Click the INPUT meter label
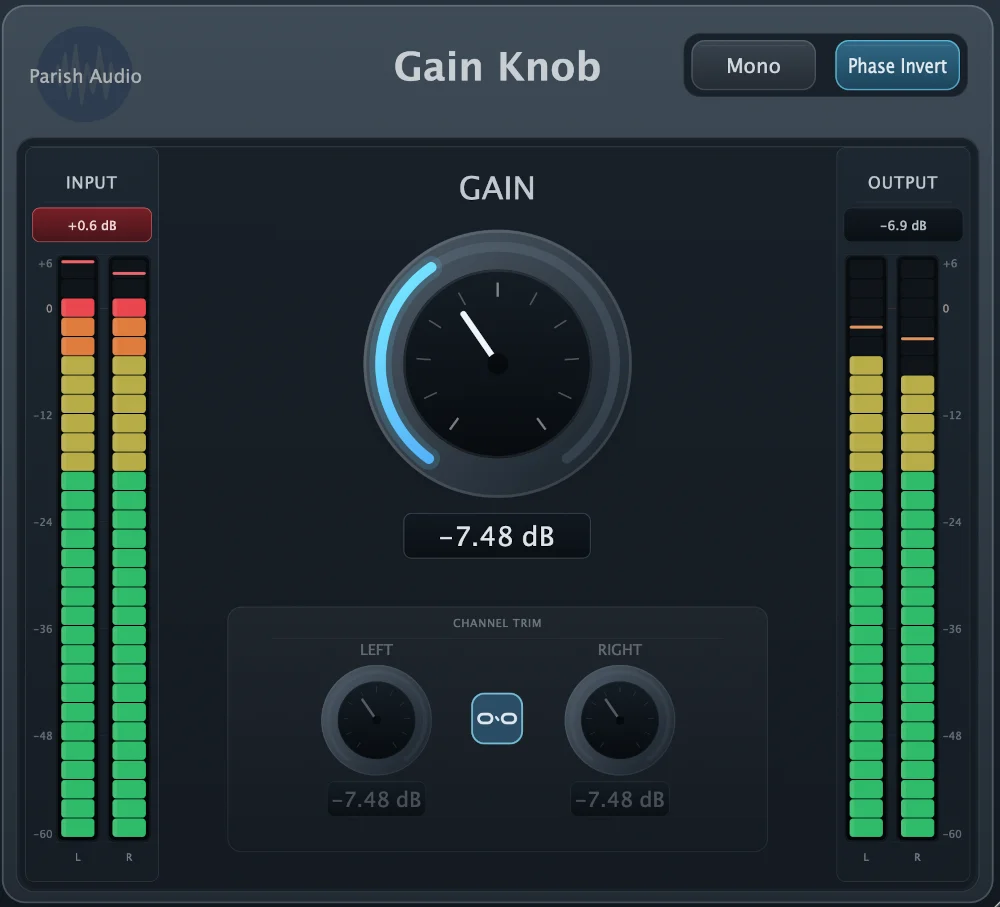Image resolution: width=1000 pixels, height=907 pixels. tap(91, 183)
